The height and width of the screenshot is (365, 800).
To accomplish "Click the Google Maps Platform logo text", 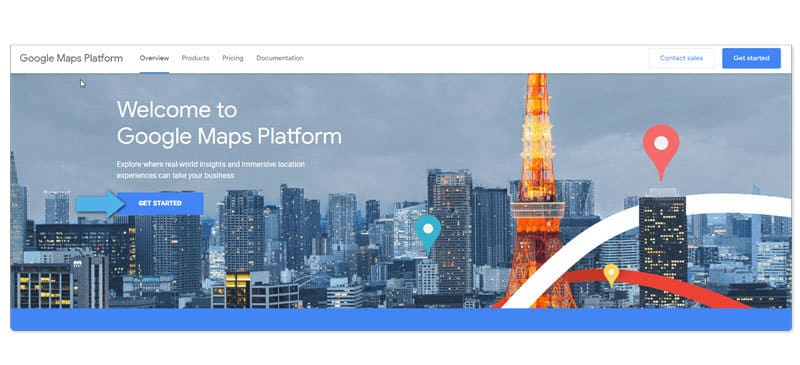I will coord(71,58).
